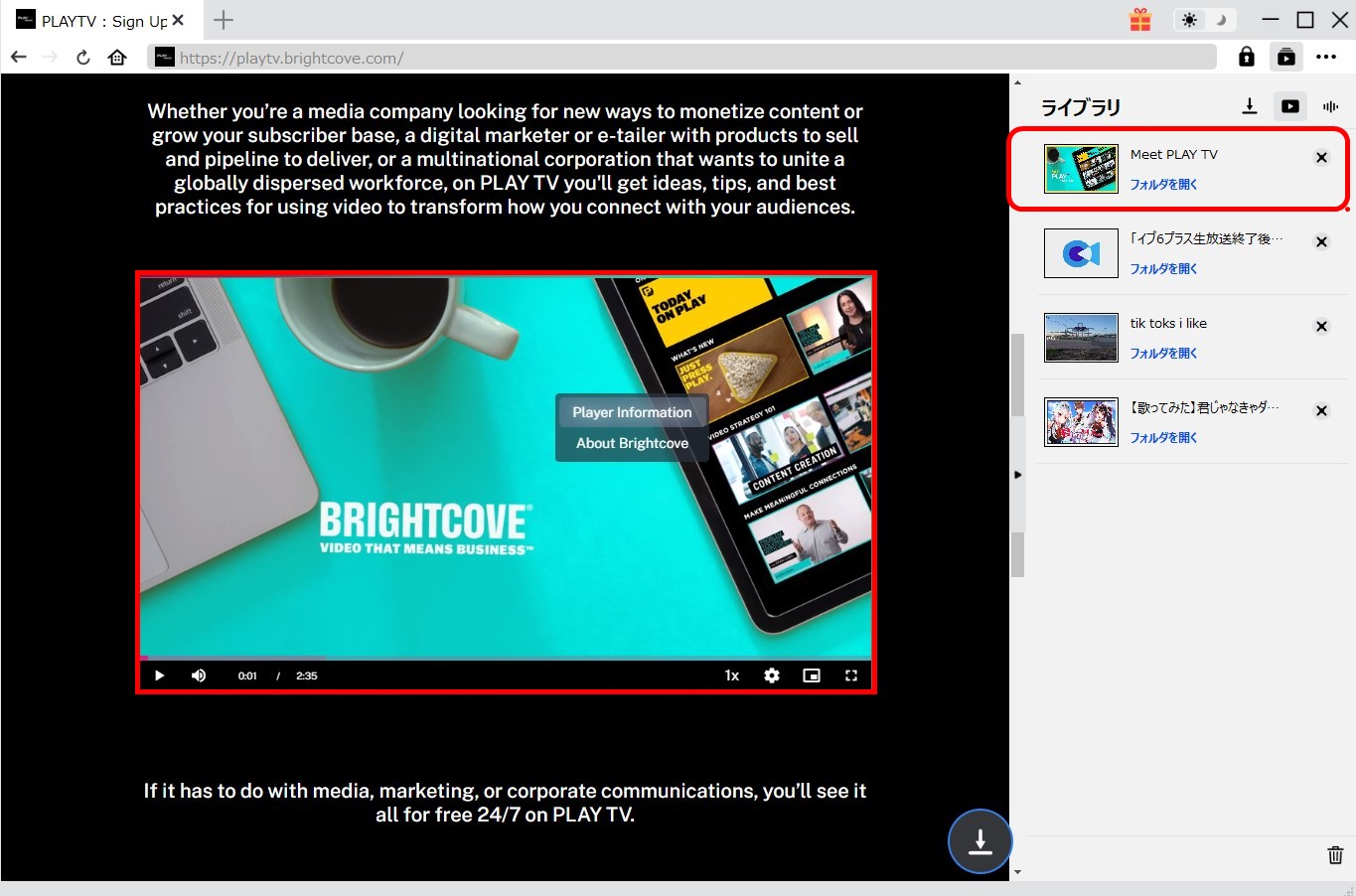The height and width of the screenshot is (896, 1356).
Task: Enter fullscreen on the video player
Action: pyautogui.click(x=851, y=675)
